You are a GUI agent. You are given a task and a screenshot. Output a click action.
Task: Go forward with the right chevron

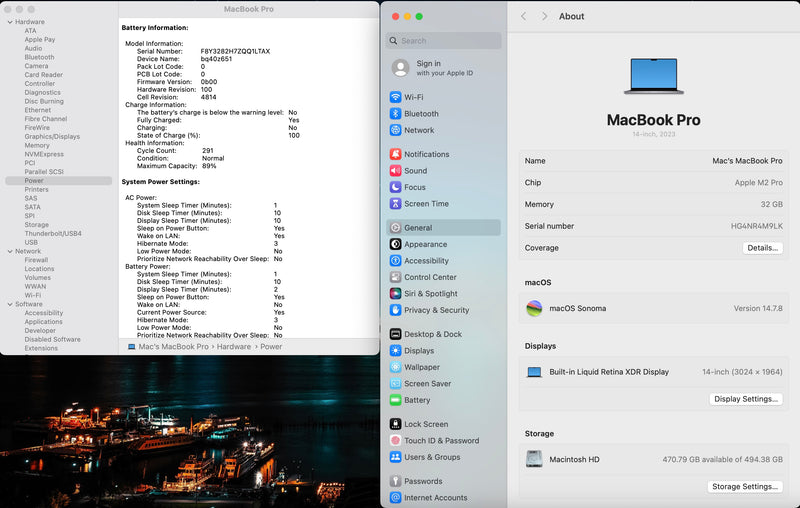click(x=544, y=16)
